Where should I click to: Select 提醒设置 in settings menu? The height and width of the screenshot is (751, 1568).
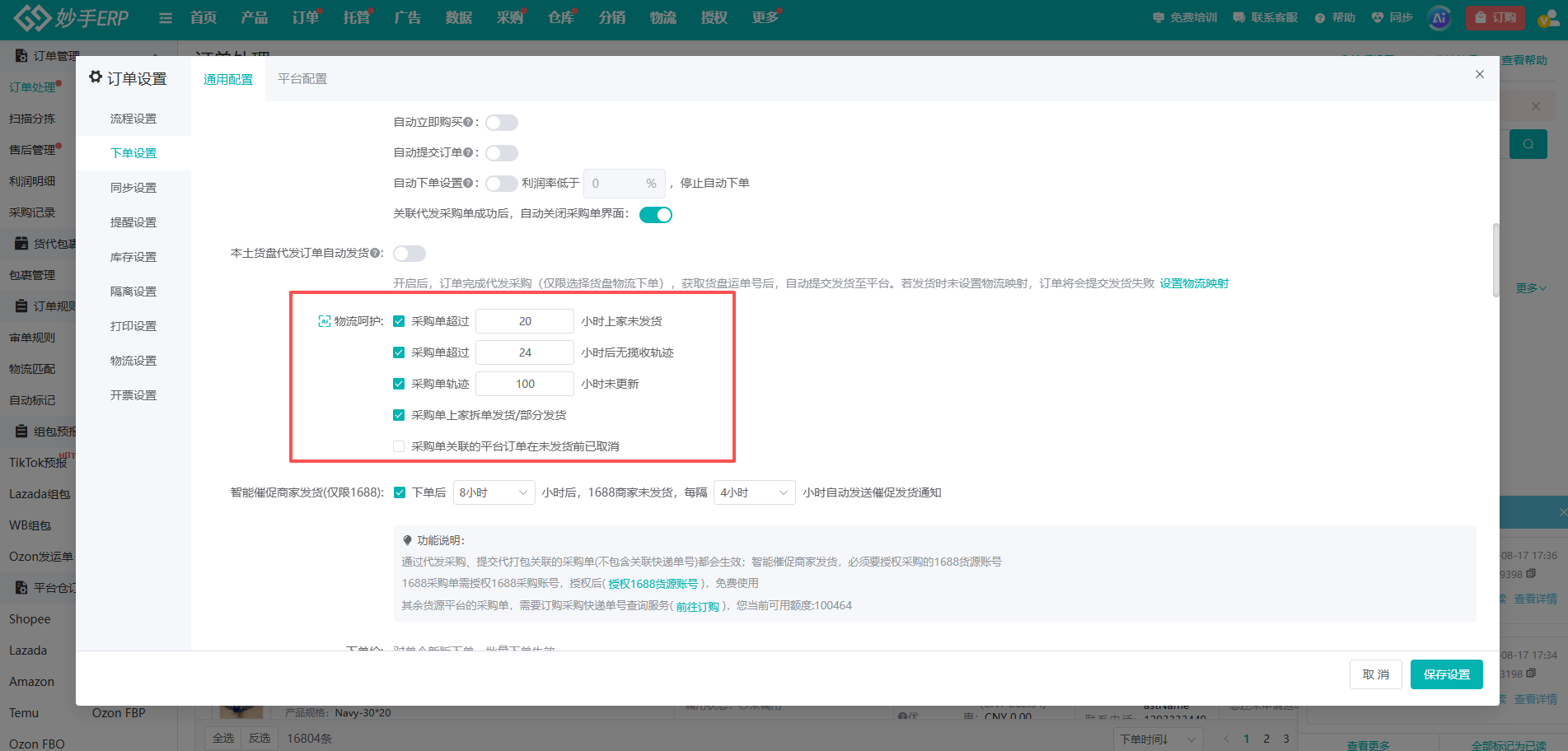pos(133,222)
